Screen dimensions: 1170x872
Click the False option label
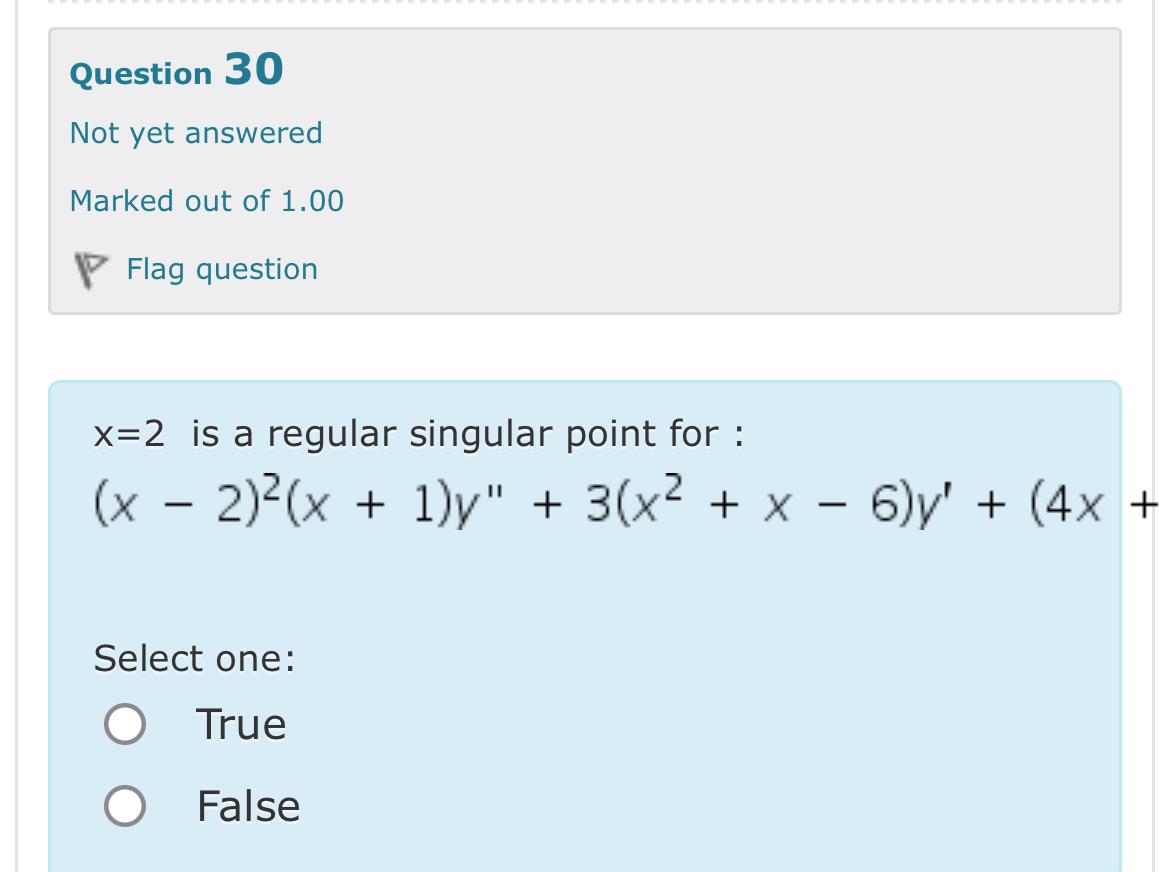(249, 804)
